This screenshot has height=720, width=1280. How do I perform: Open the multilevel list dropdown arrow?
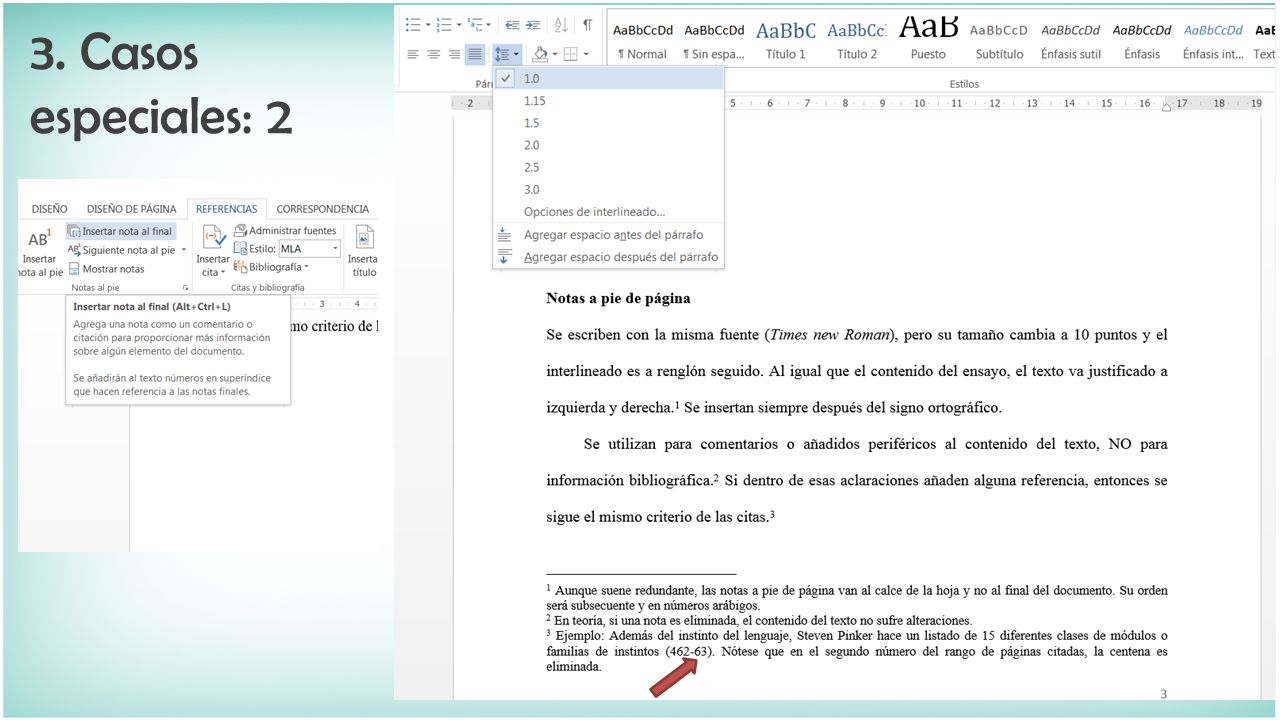click(489, 25)
